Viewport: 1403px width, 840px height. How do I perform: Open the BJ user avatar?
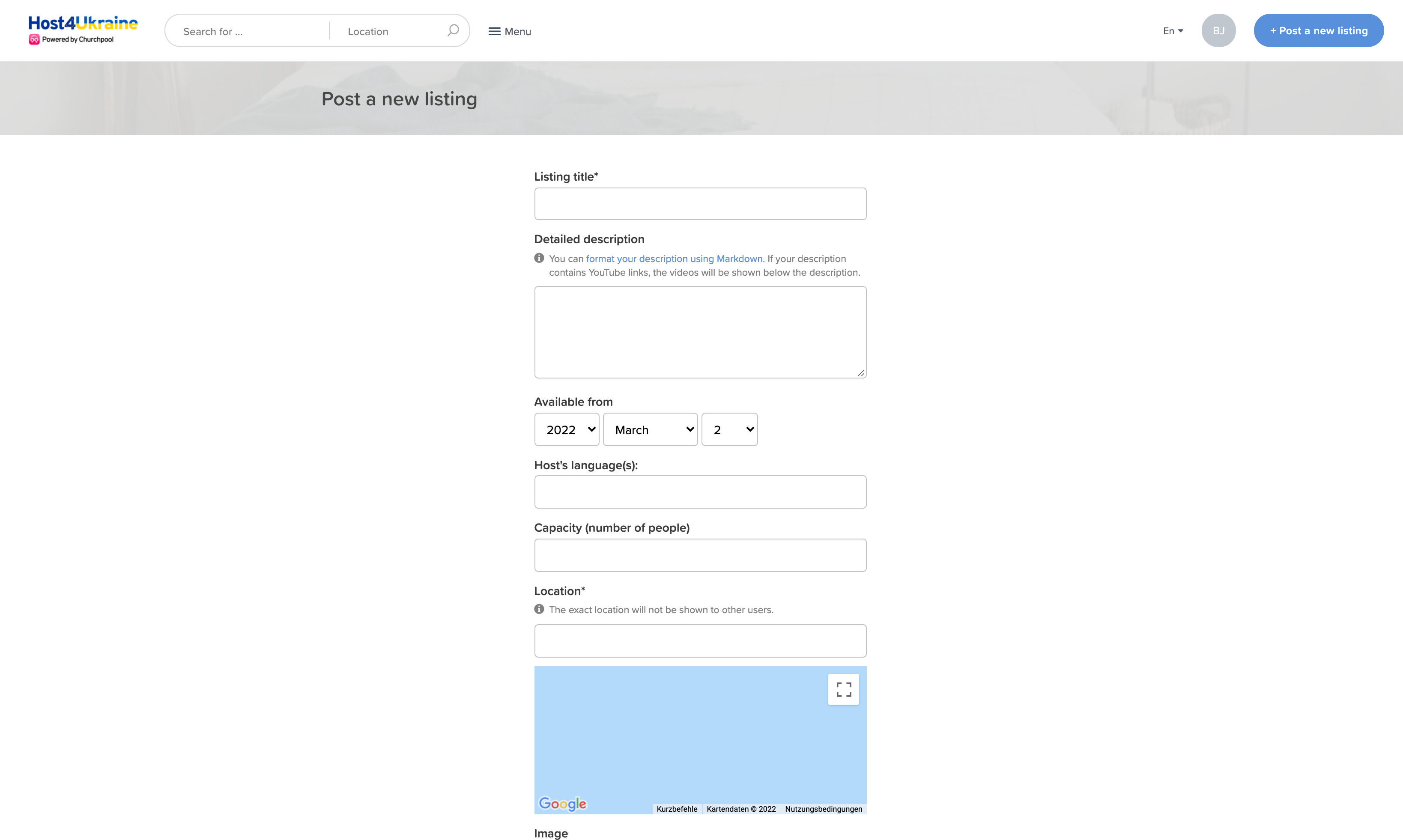pyautogui.click(x=1218, y=30)
